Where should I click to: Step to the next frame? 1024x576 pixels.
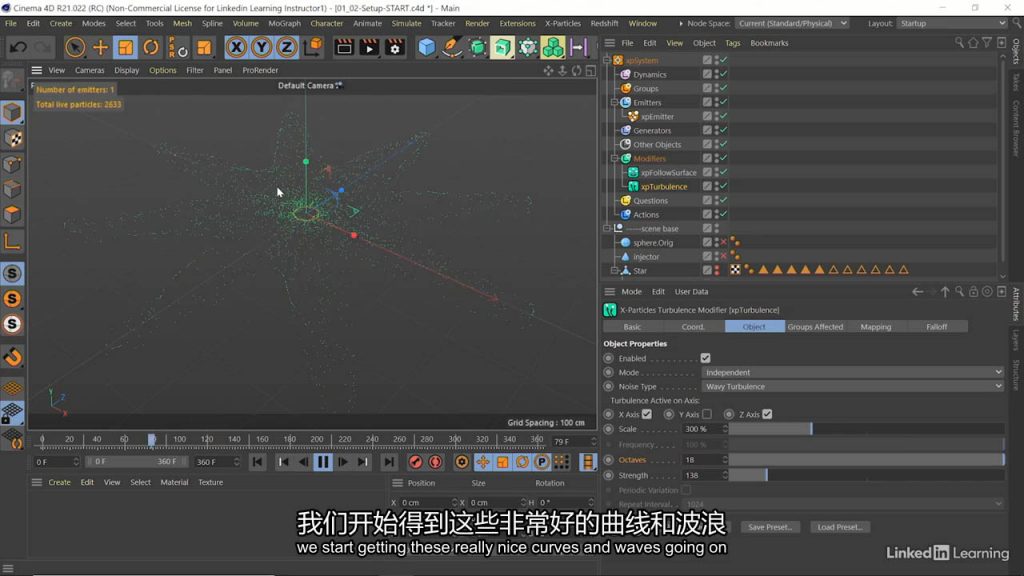(343, 462)
